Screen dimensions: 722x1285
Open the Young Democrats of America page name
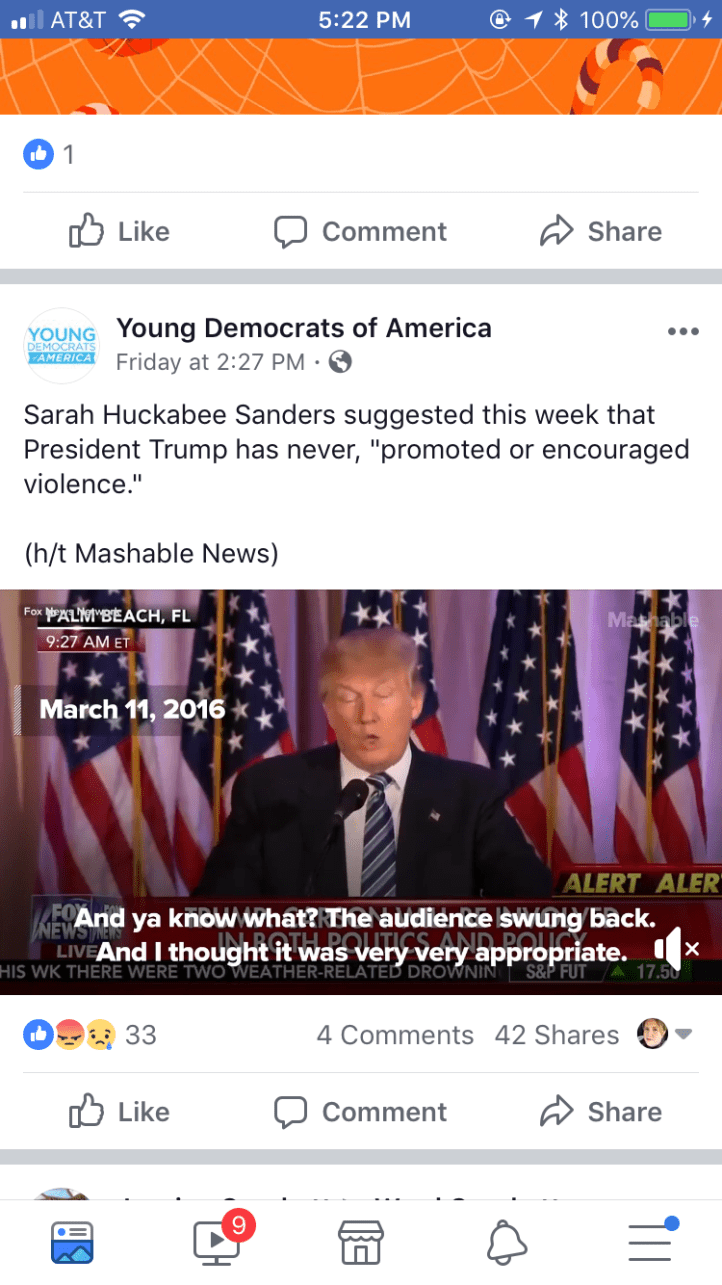click(x=304, y=327)
